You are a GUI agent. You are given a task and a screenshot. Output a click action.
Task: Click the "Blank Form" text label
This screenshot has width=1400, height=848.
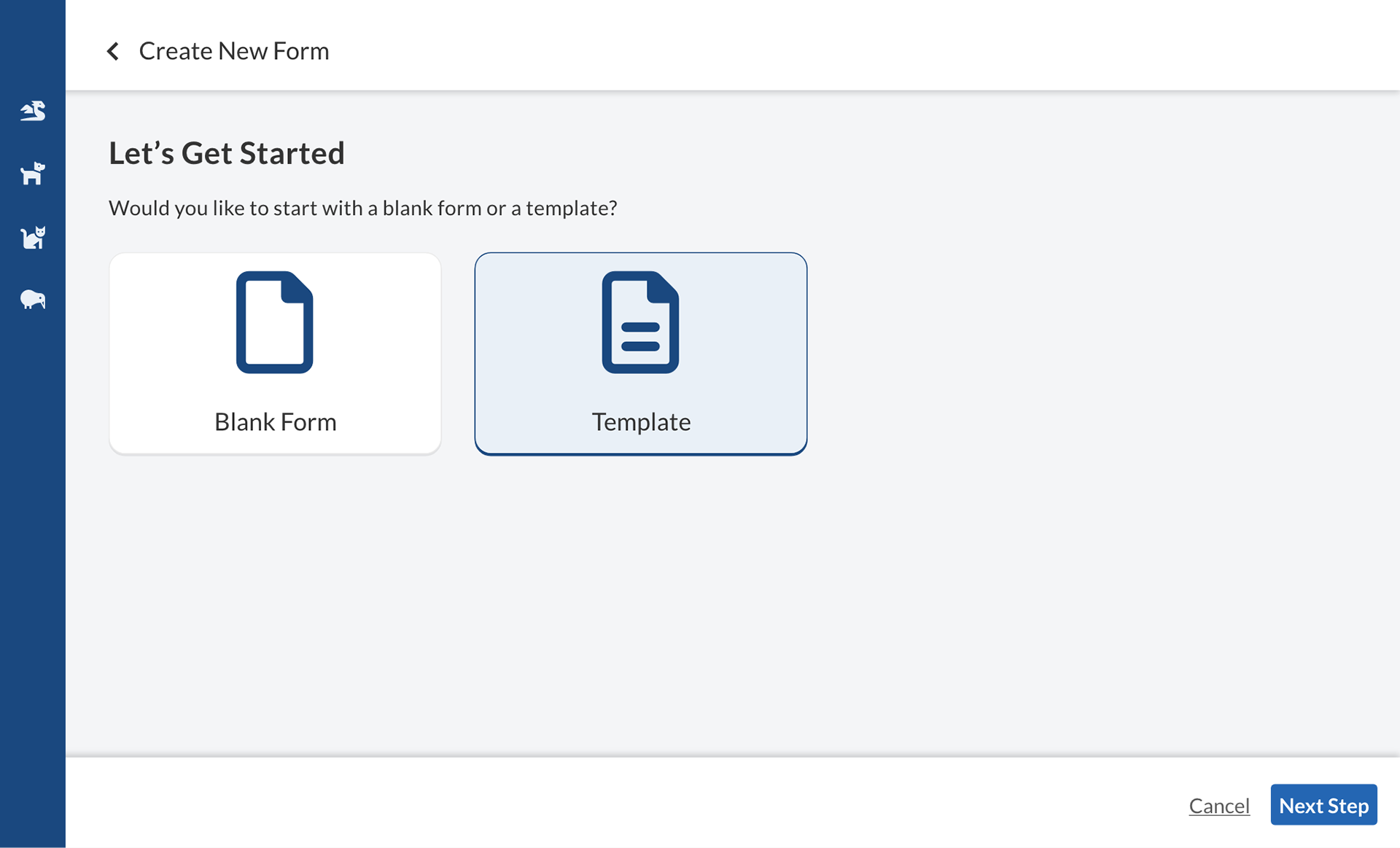coord(275,421)
